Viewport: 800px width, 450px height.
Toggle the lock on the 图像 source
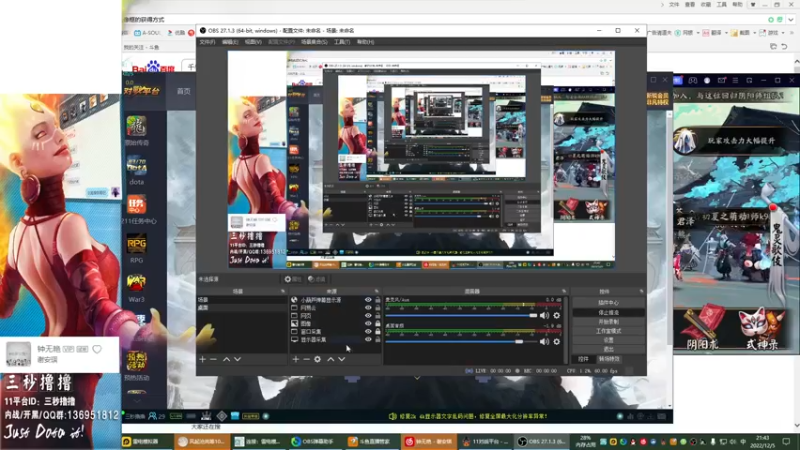[x=378, y=323]
